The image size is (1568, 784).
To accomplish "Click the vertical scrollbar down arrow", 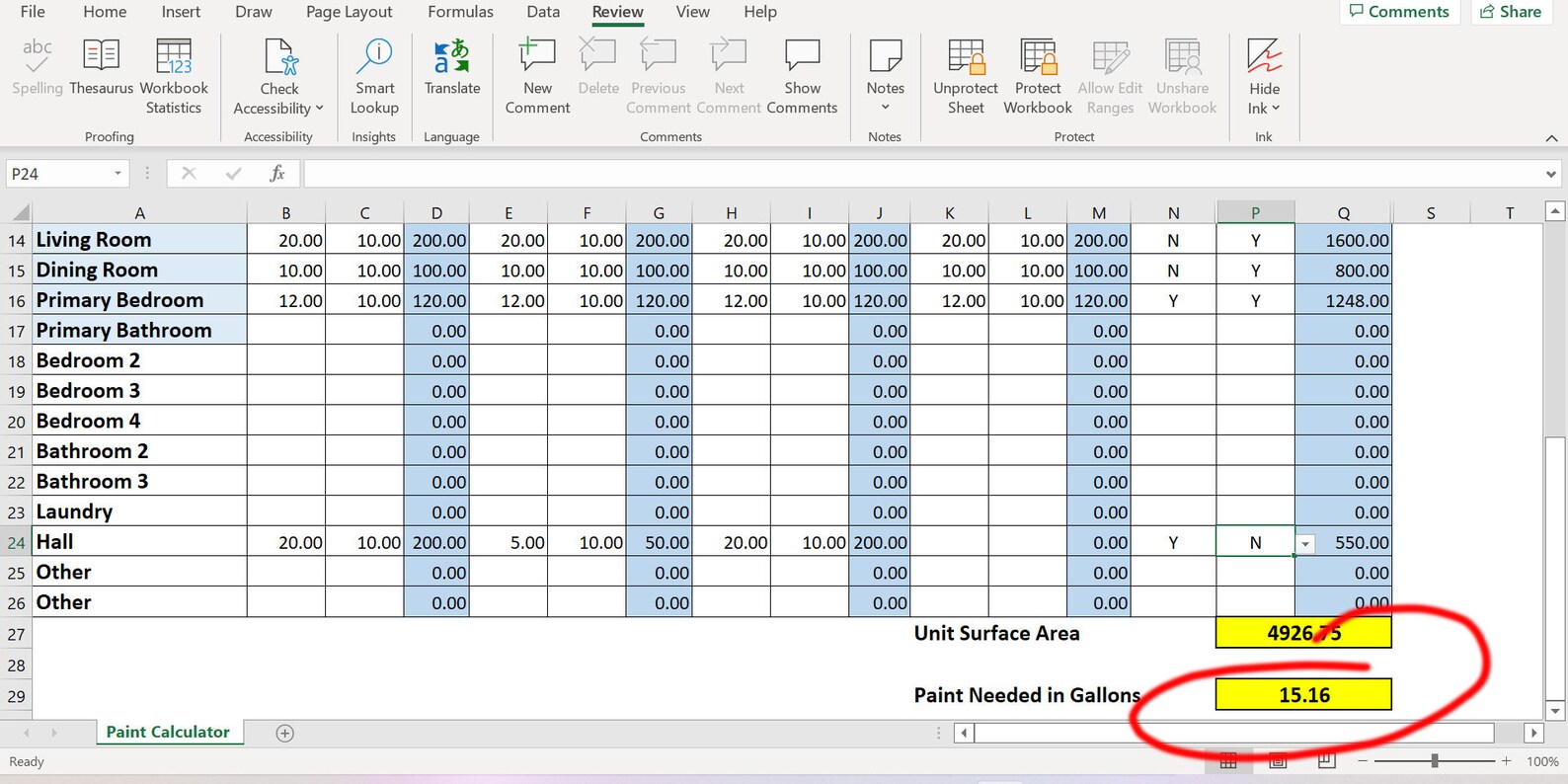I will [1555, 710].
